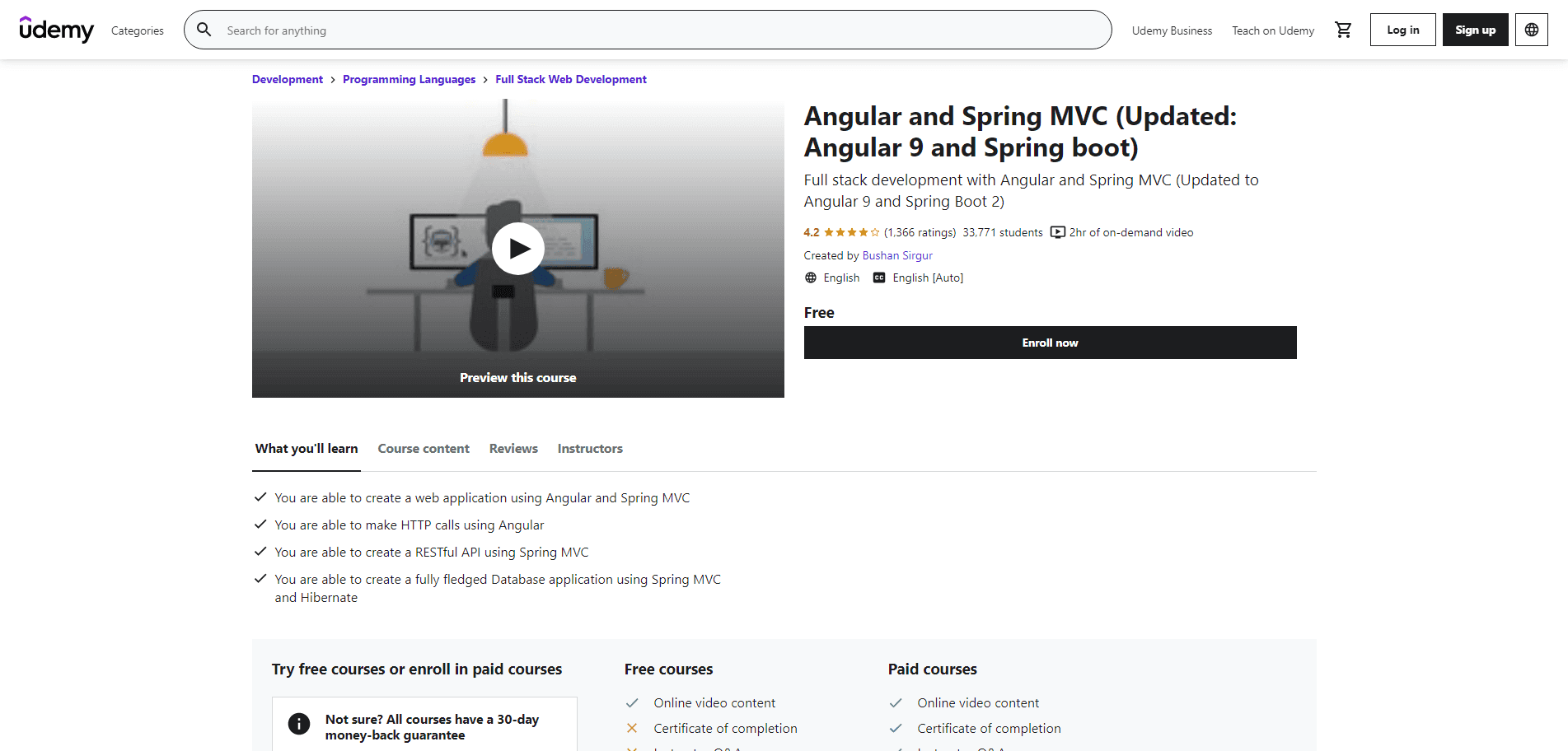Image resolution: width=1568 pixels, height=751 pixels.
Task: Play the course preview video
Action: (x=517, y=248)
